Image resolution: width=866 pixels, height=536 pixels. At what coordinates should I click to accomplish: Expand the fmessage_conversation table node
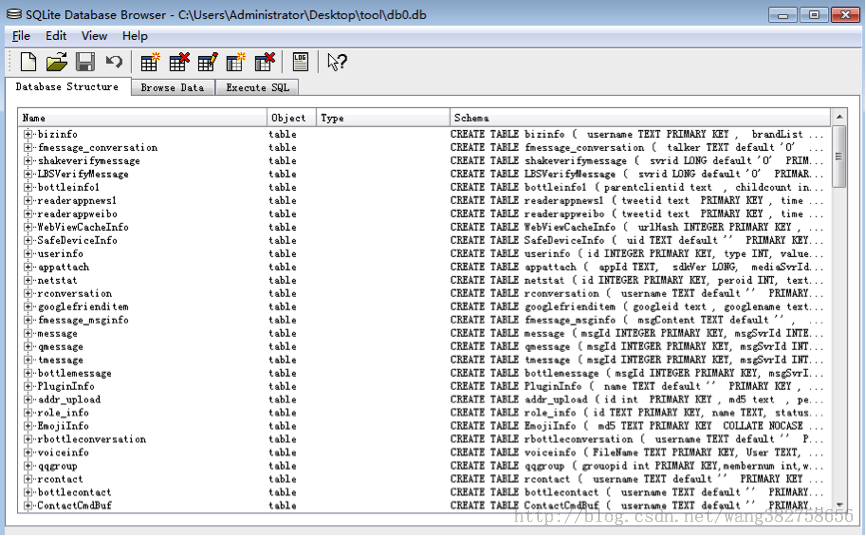(28, 148)
